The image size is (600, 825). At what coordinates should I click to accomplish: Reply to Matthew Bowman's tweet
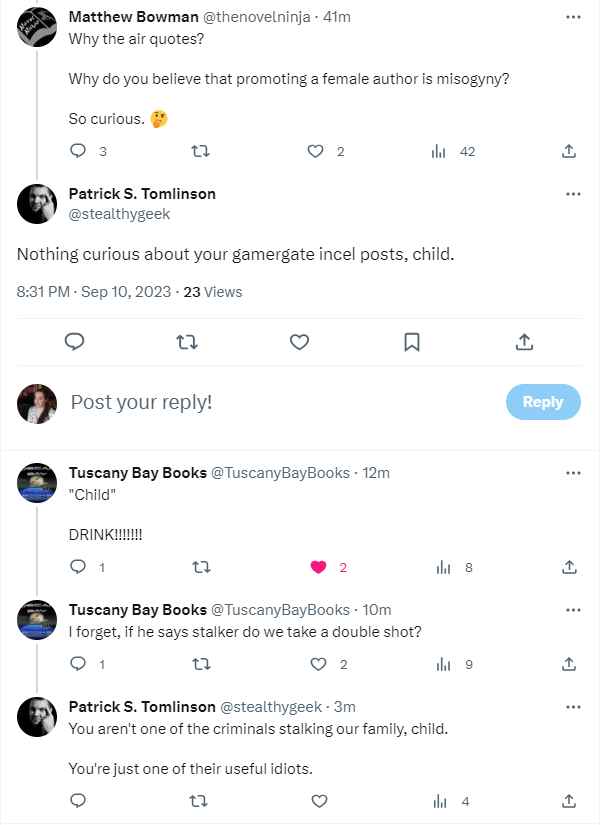pos(78,151)
